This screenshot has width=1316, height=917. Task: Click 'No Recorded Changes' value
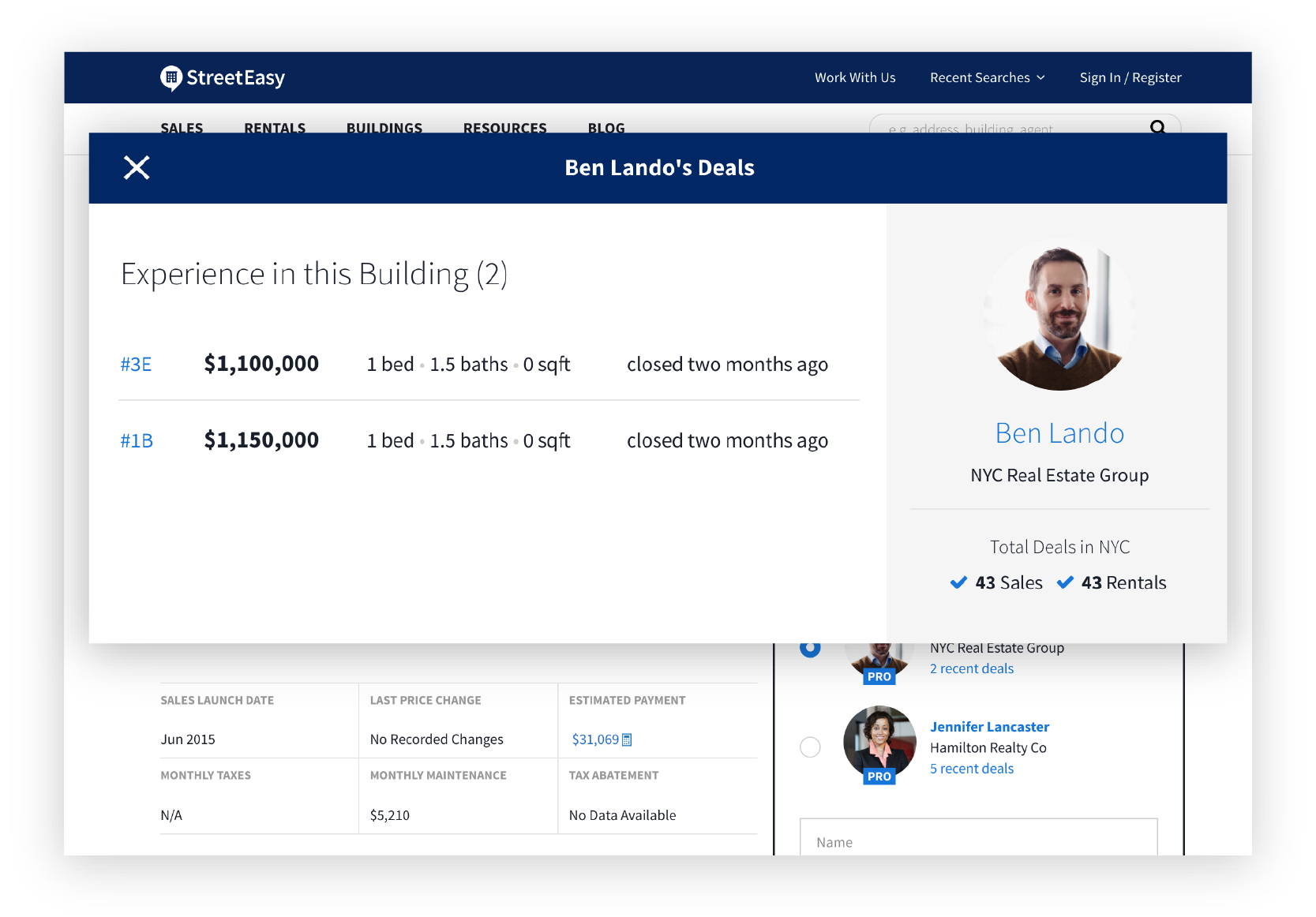click(437, 739)
